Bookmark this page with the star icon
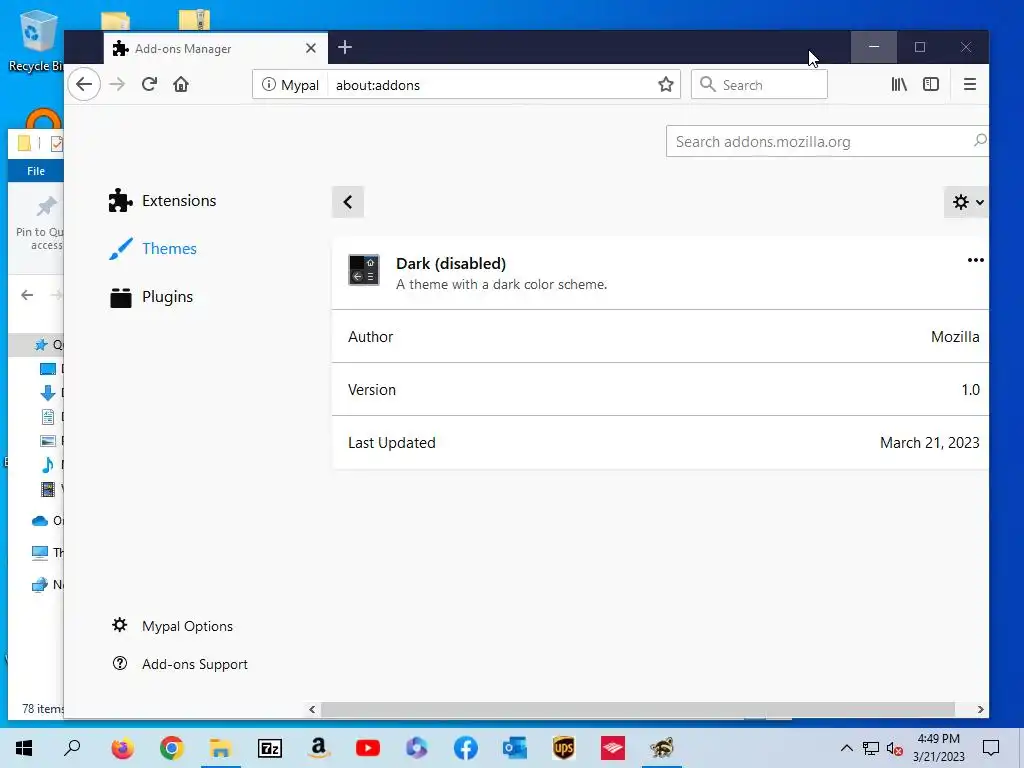The image size is (1024, 768). pyautogui.click(x=665, y=85)
